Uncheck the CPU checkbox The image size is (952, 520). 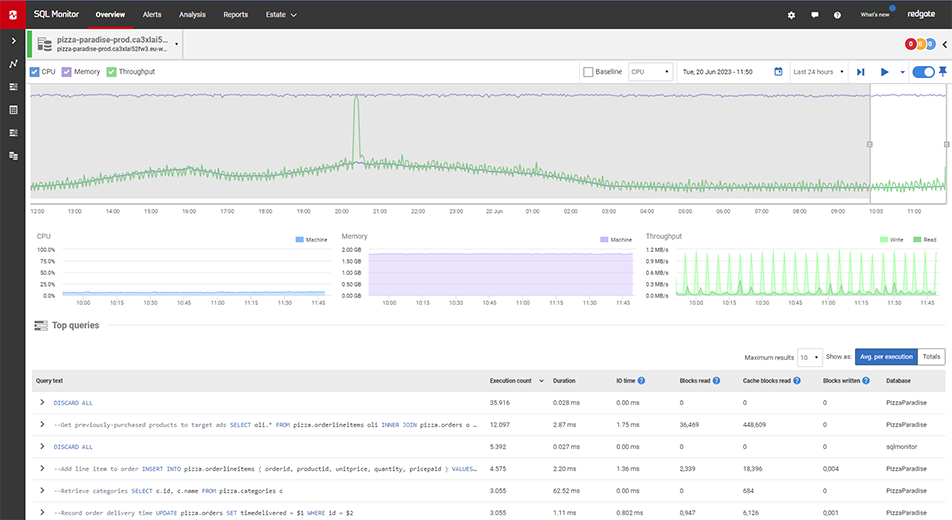[35, 72]
